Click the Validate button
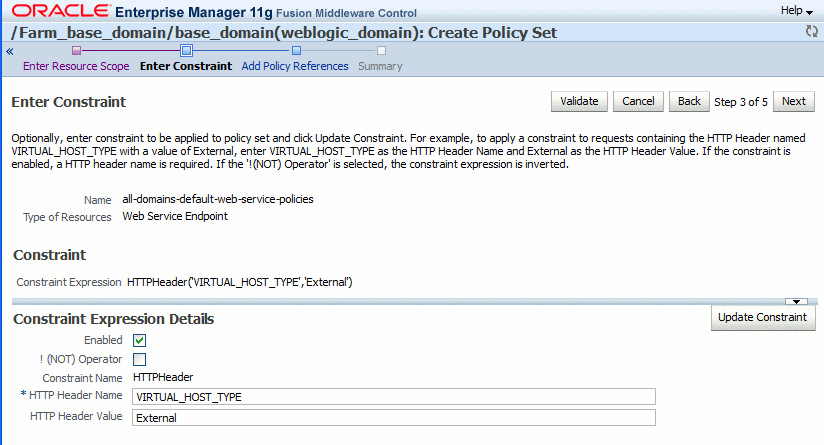 pyautogui.click(x=579, y=101)
